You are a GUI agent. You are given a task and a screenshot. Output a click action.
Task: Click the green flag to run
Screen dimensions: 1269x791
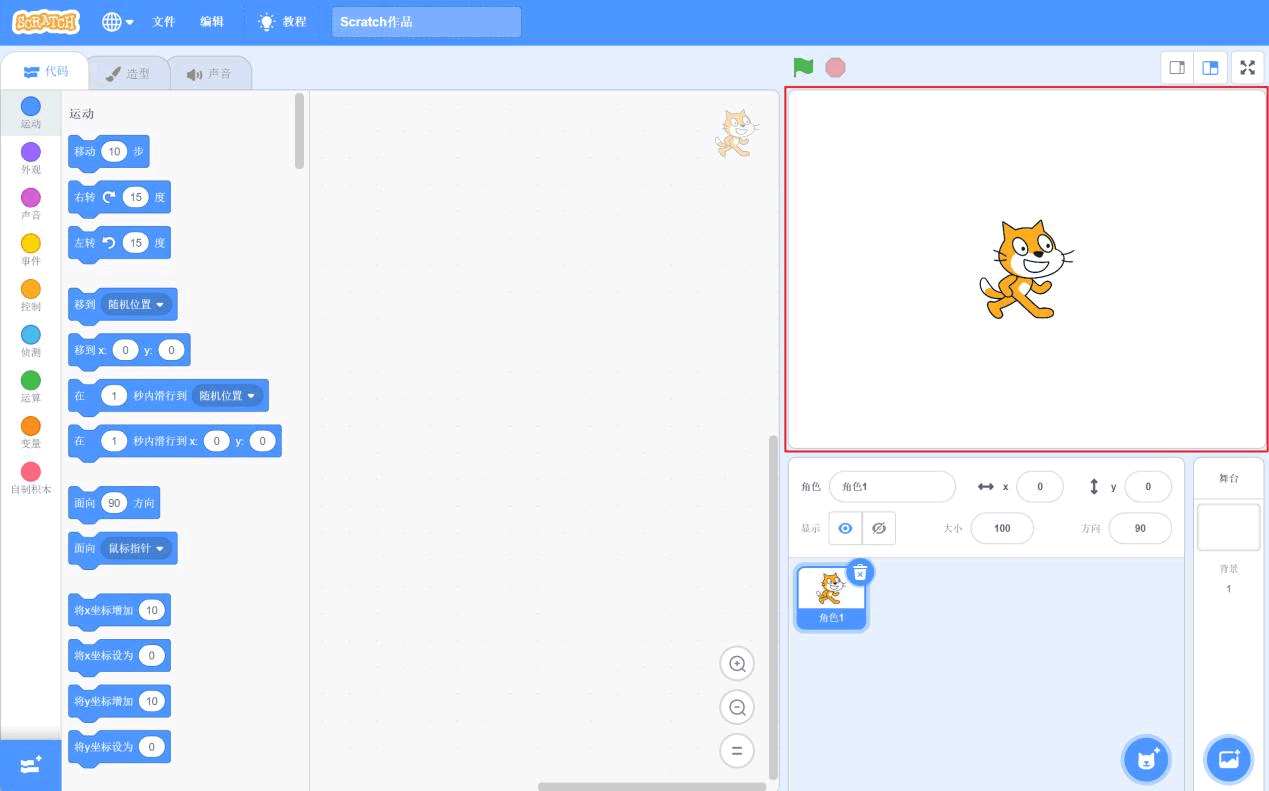[803, 67]
